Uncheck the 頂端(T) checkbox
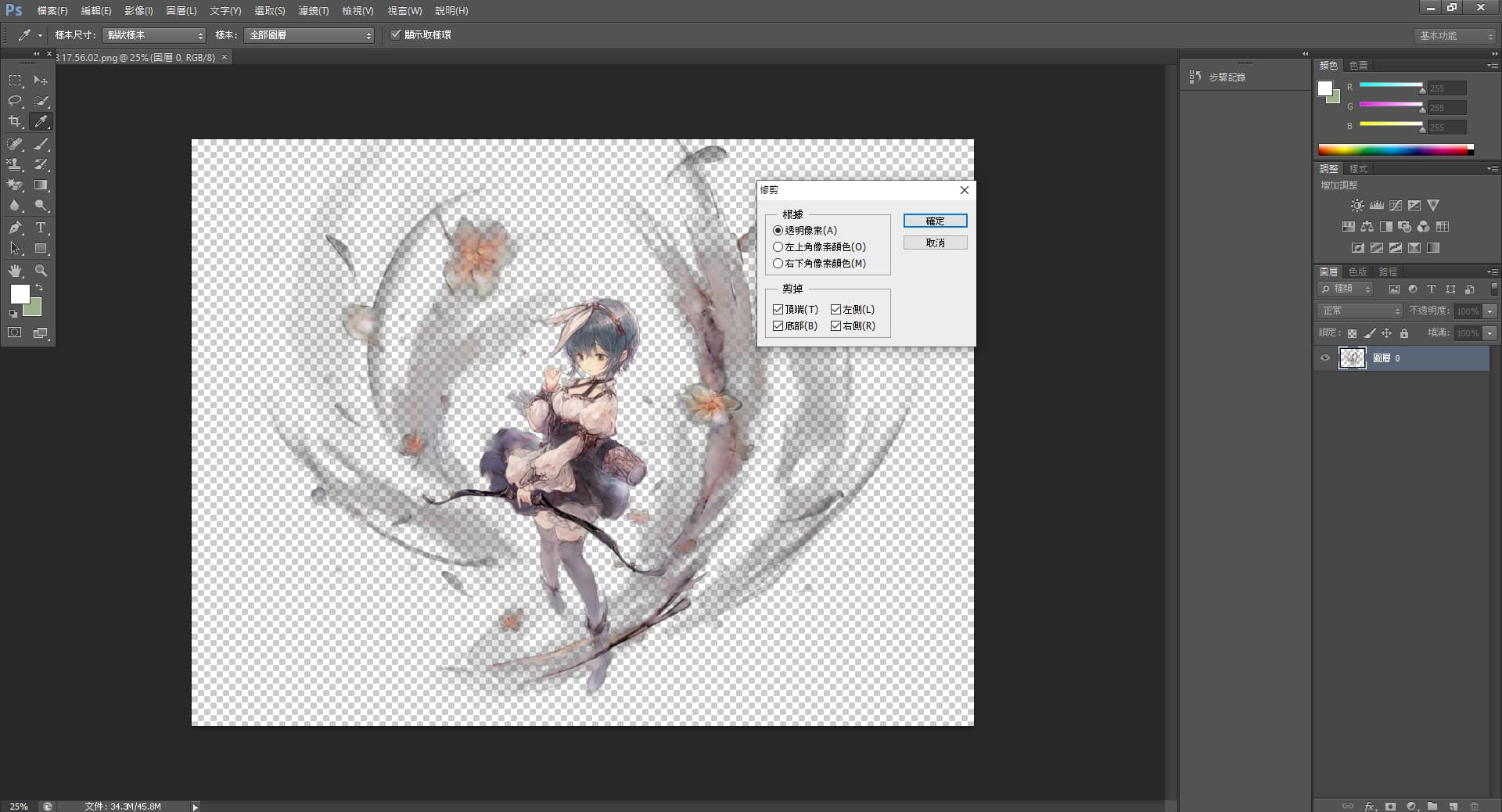This screenshot has height=812, width=1502. coord(778,310)
